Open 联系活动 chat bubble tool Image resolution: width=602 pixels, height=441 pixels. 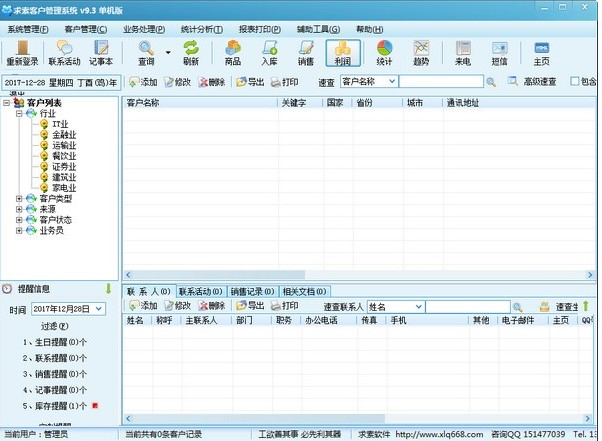click(x=64, y=53)
